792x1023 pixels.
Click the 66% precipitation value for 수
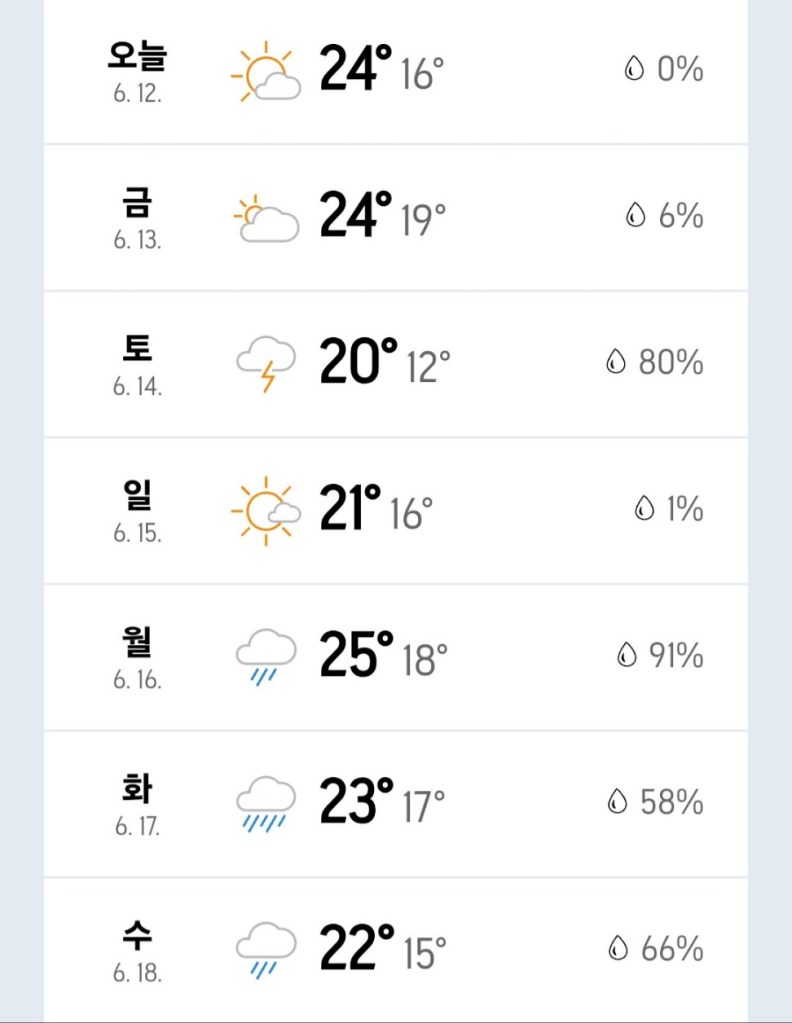672,948
